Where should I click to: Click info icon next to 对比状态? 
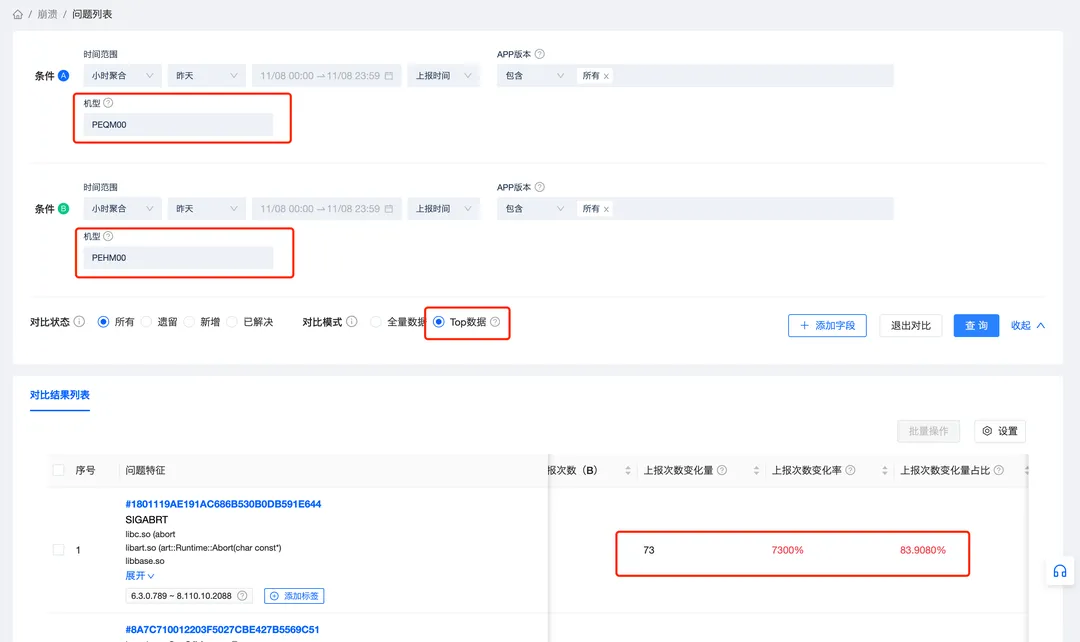[79, 322]
